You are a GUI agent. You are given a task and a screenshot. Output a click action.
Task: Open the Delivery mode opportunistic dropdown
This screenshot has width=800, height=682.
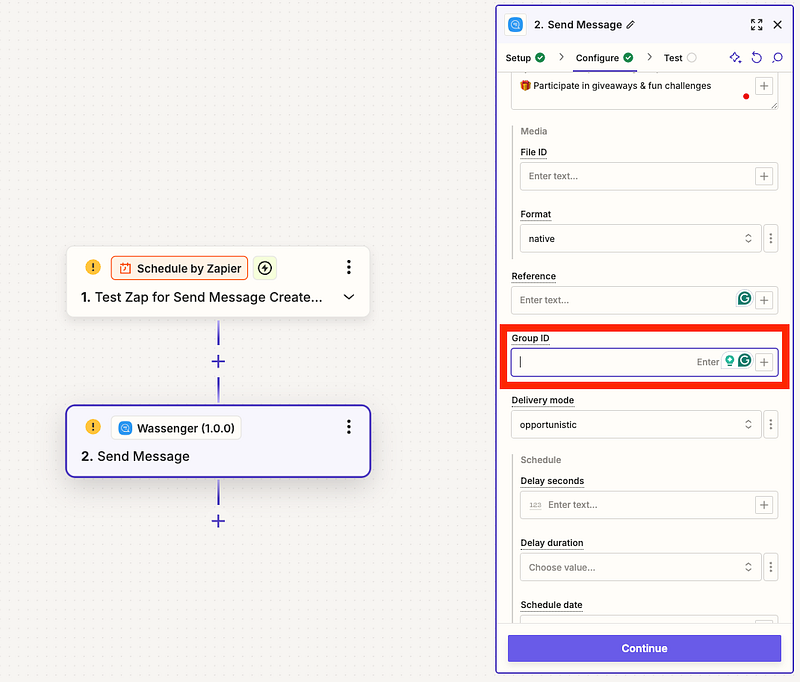click(635, 424)
